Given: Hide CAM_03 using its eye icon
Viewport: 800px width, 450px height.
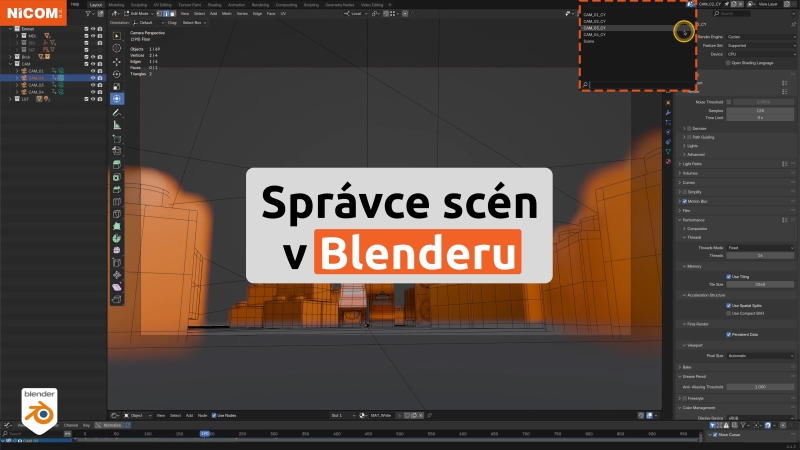Looking at the screenshot, I should click(93, 85).
